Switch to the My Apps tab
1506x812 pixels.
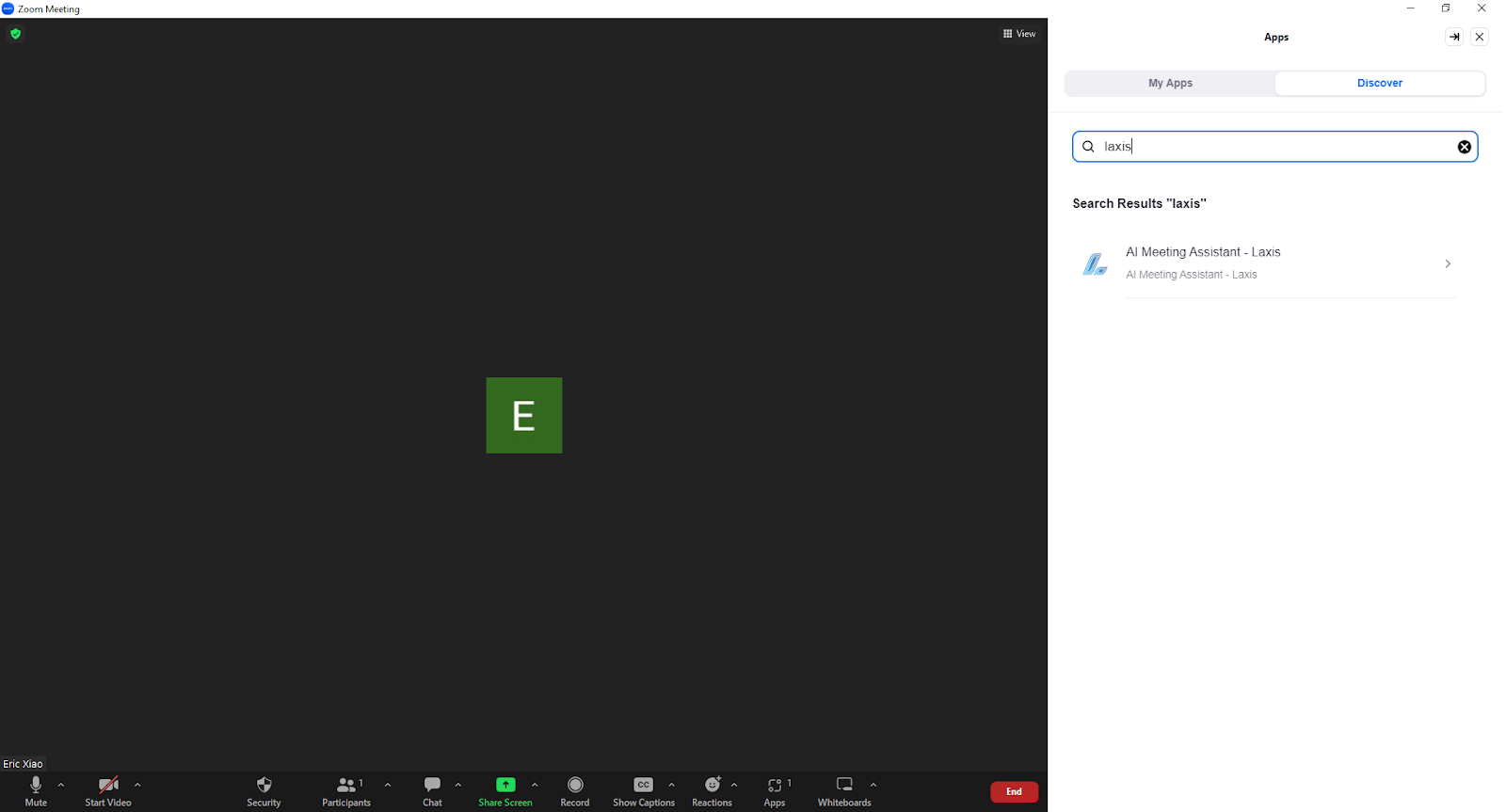pos(1170,83)
